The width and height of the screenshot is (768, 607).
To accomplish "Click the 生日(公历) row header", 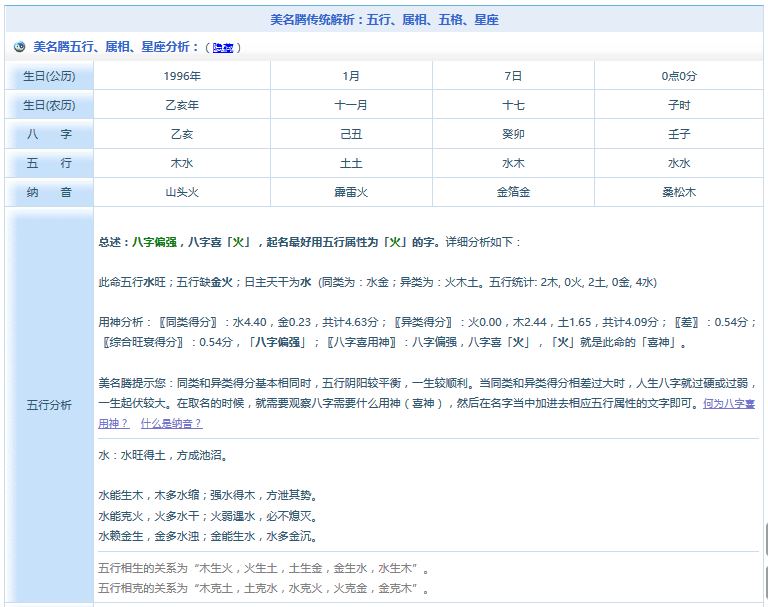I will 49,76.
